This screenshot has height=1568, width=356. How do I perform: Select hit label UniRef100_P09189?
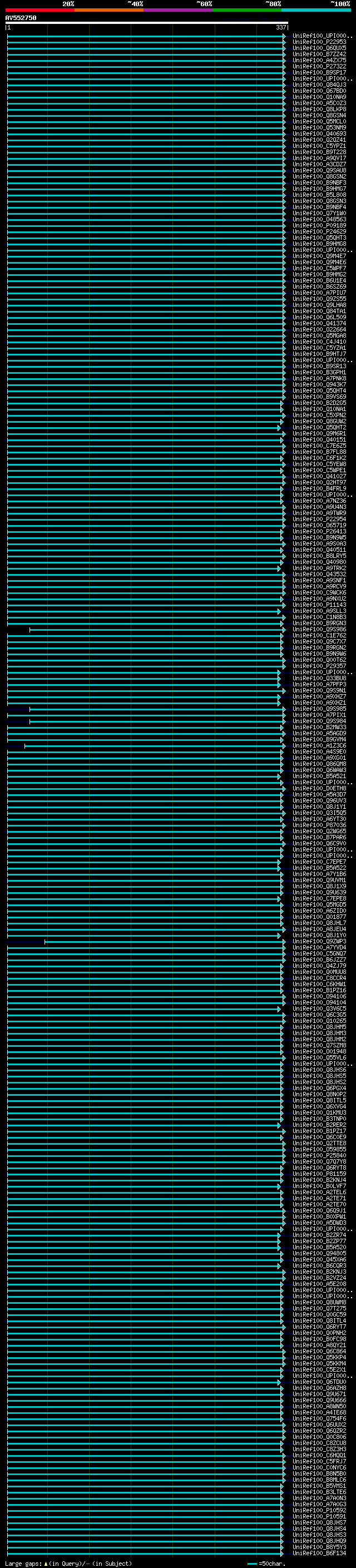[x=319, y=225]
